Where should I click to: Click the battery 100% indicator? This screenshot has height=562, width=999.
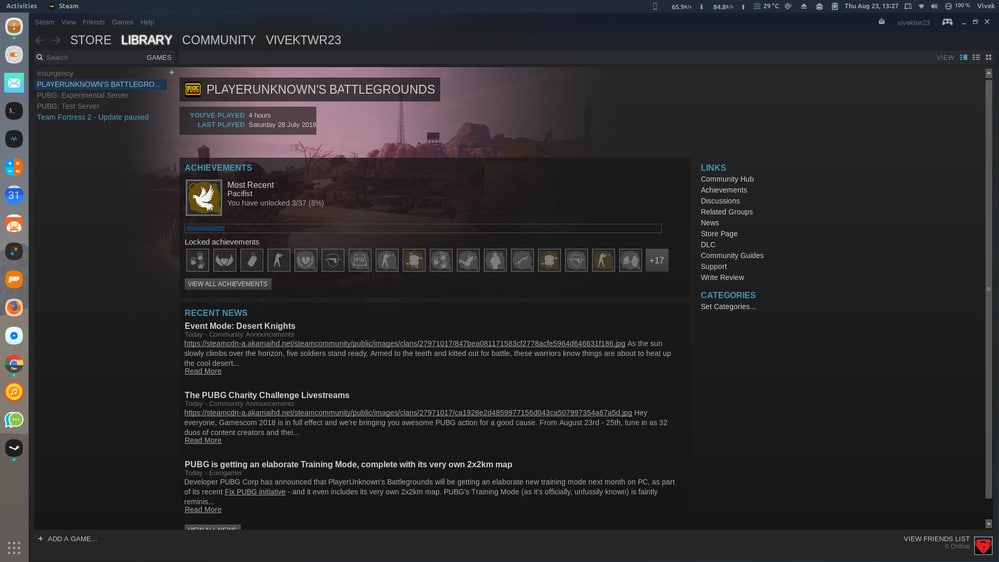pyautogui.click(x=958, y=6)
